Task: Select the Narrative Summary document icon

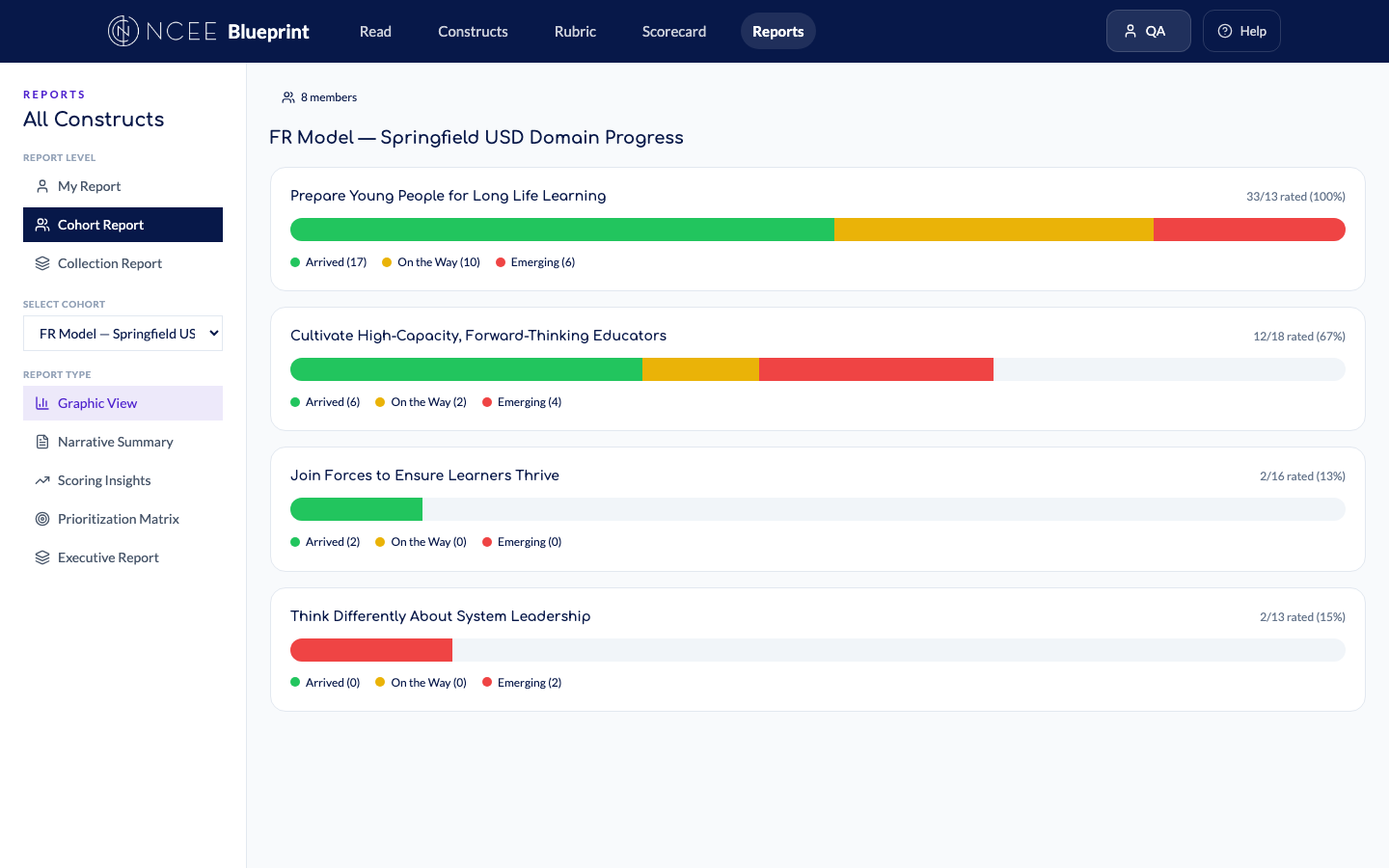Action: [x=42, y=441]
